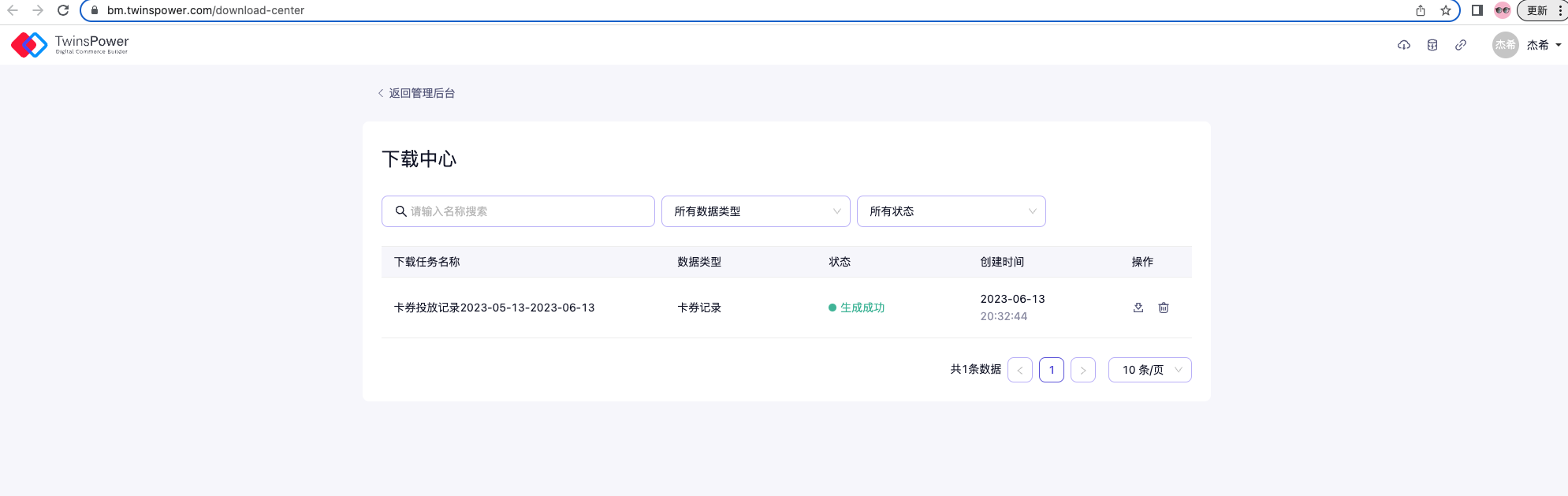This screenshot has height=496, width=1568.
Task: Expand the 所有数据类型 dropdown
Action: (x=755, y=211)
